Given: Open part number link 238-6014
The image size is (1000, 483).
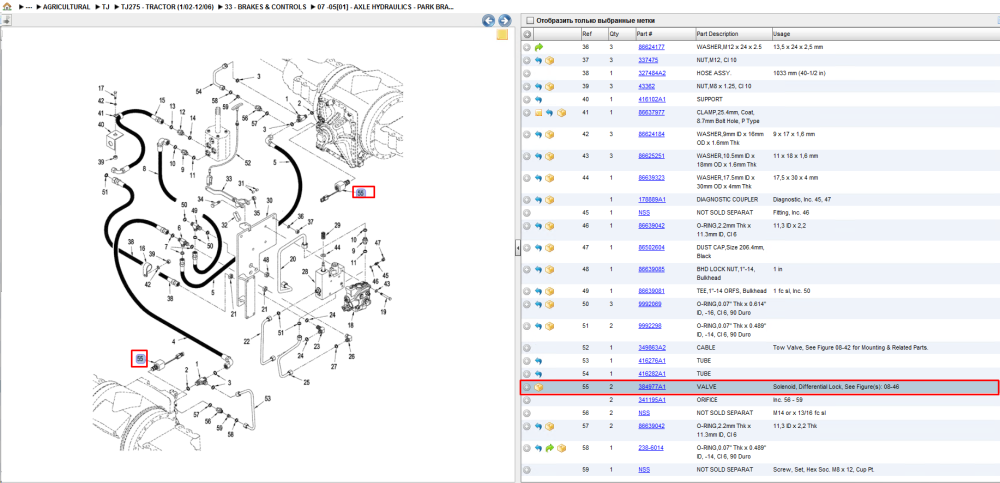Looking at the screenshot, I should (x=651, y=448).
